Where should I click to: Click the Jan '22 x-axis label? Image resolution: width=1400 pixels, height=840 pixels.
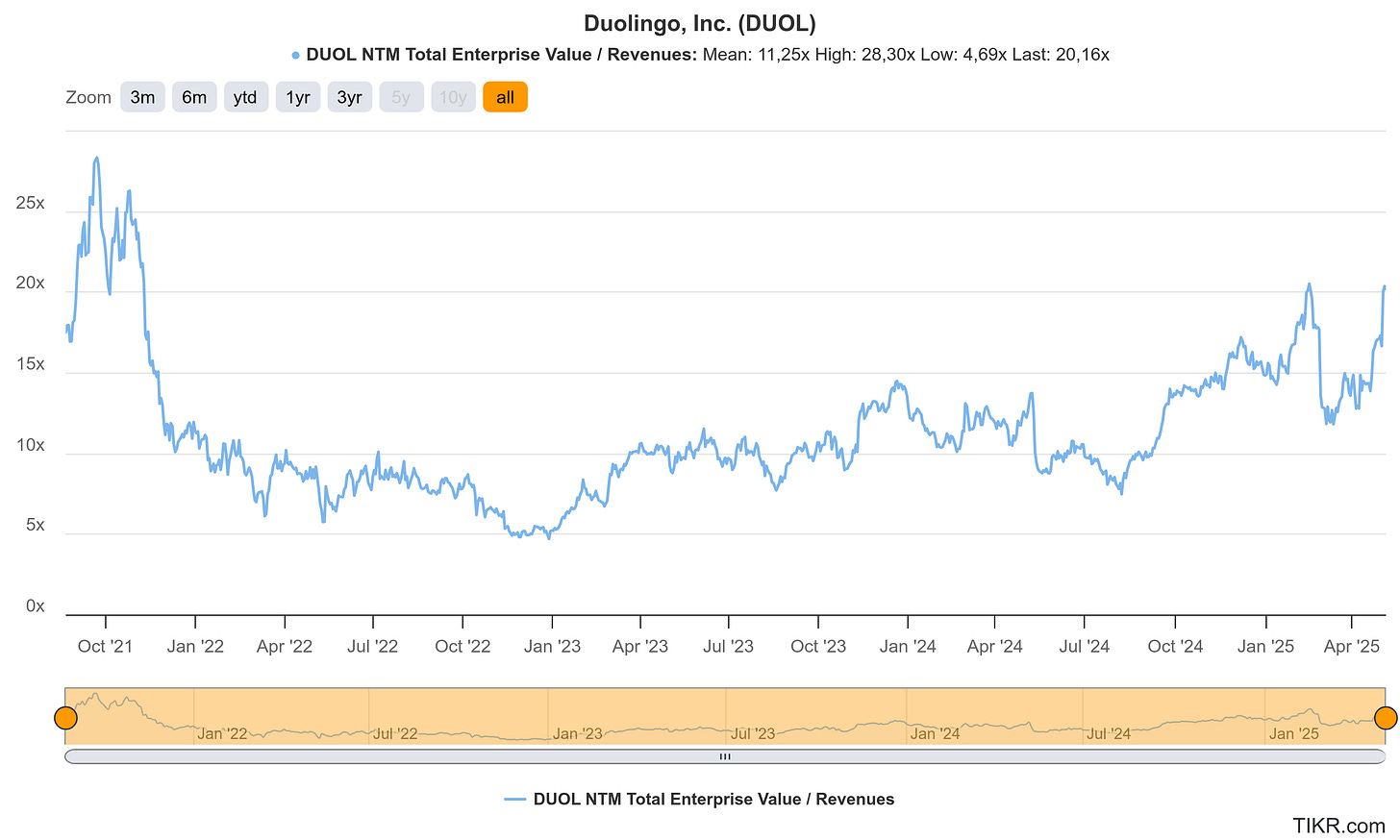(x=195, y=646)
